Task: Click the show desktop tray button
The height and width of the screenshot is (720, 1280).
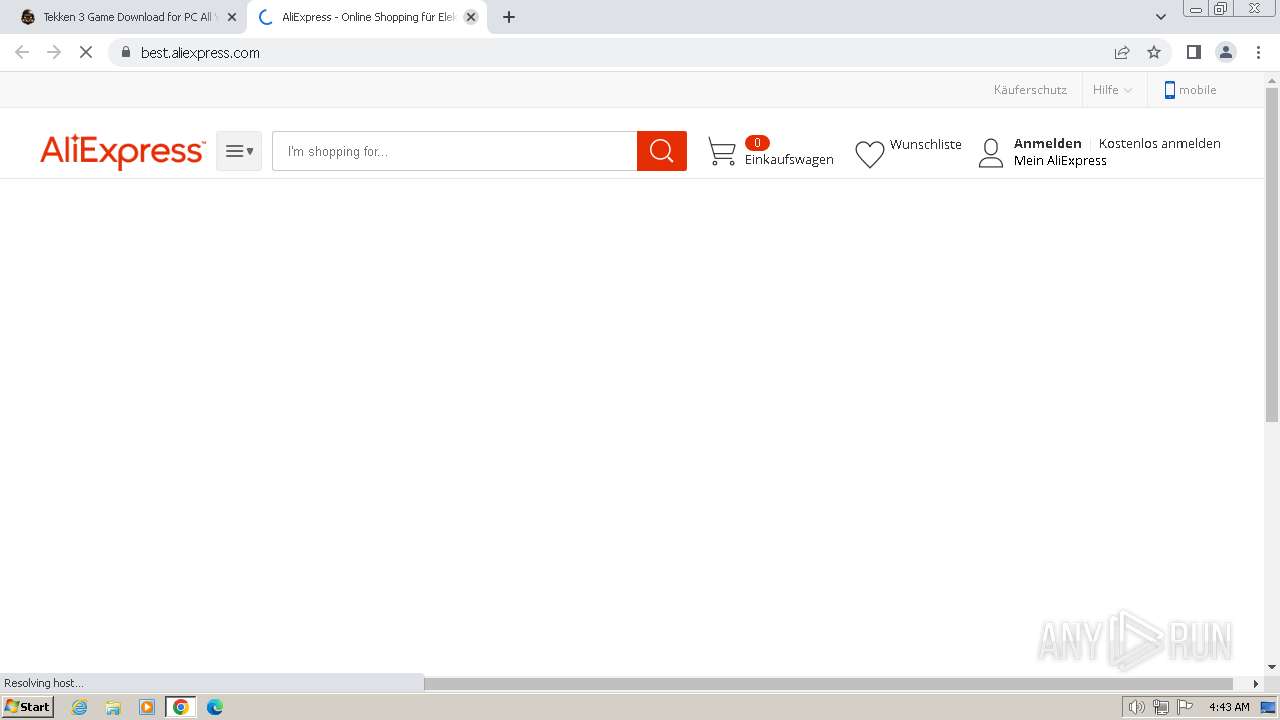Action: coord(1268,707)
